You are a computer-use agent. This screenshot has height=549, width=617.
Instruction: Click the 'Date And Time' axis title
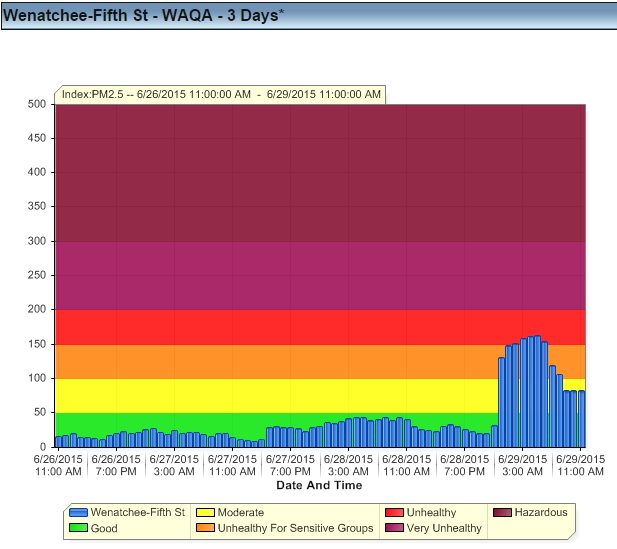[319, 485]
